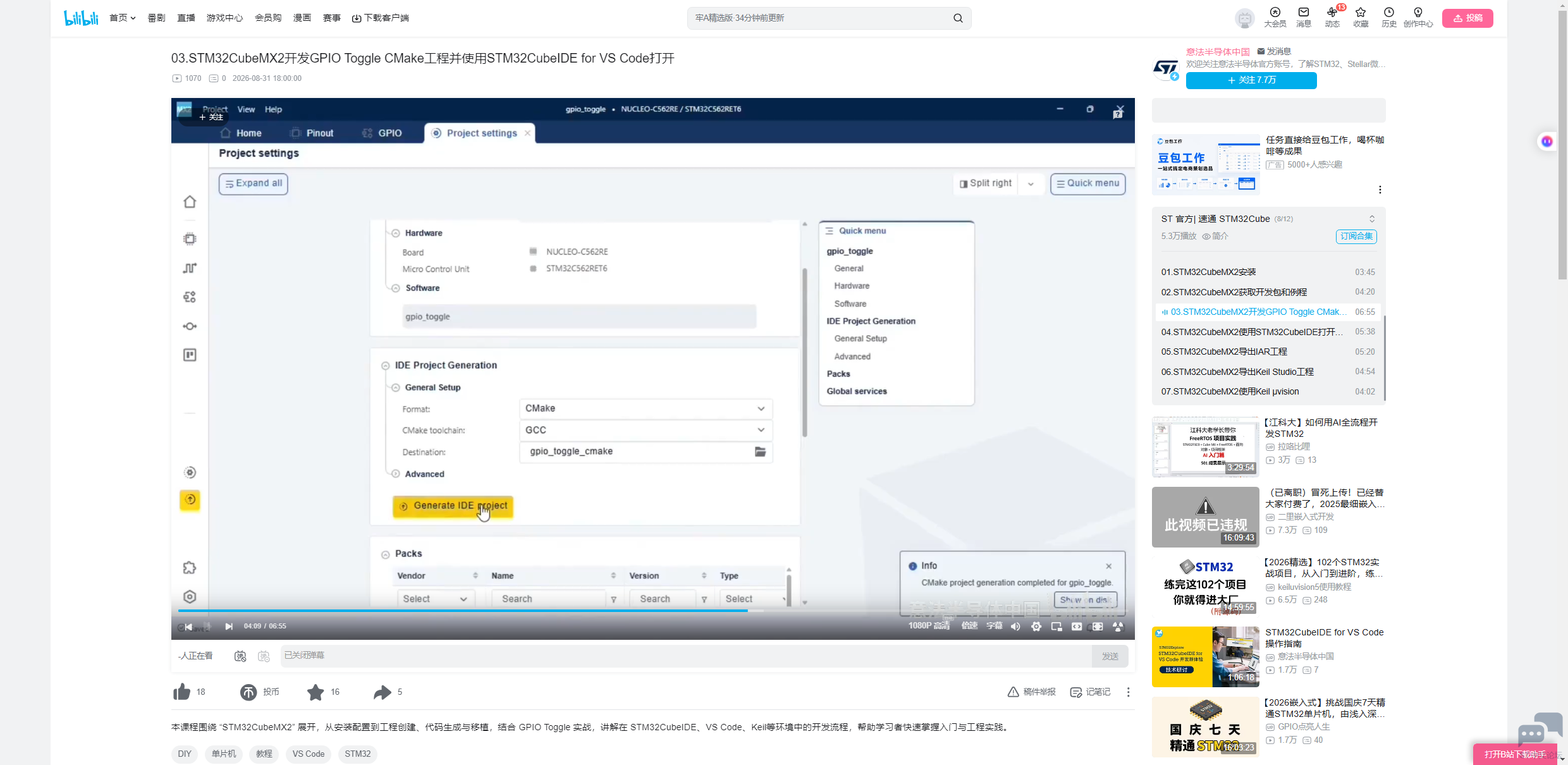Open player settings gear icon

(x=1036, y=627)
